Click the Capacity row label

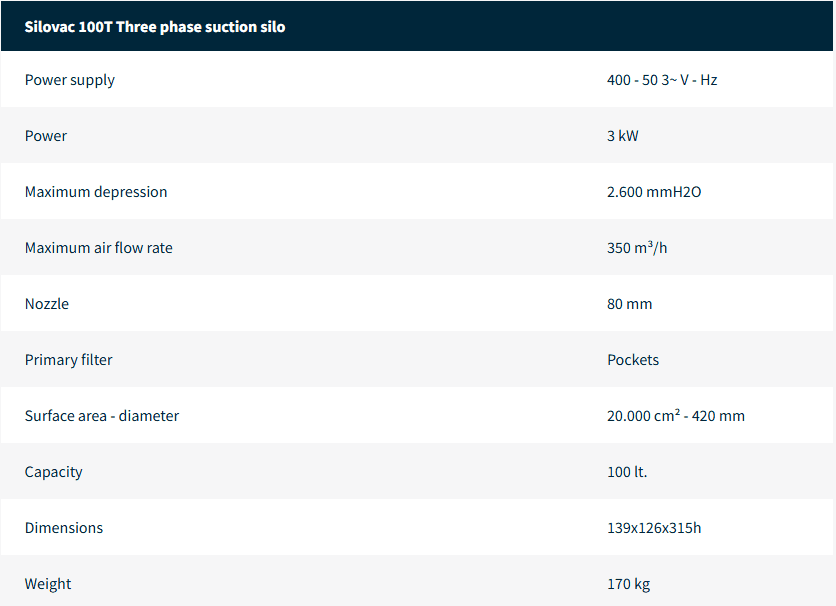click(x=54, y=472)
